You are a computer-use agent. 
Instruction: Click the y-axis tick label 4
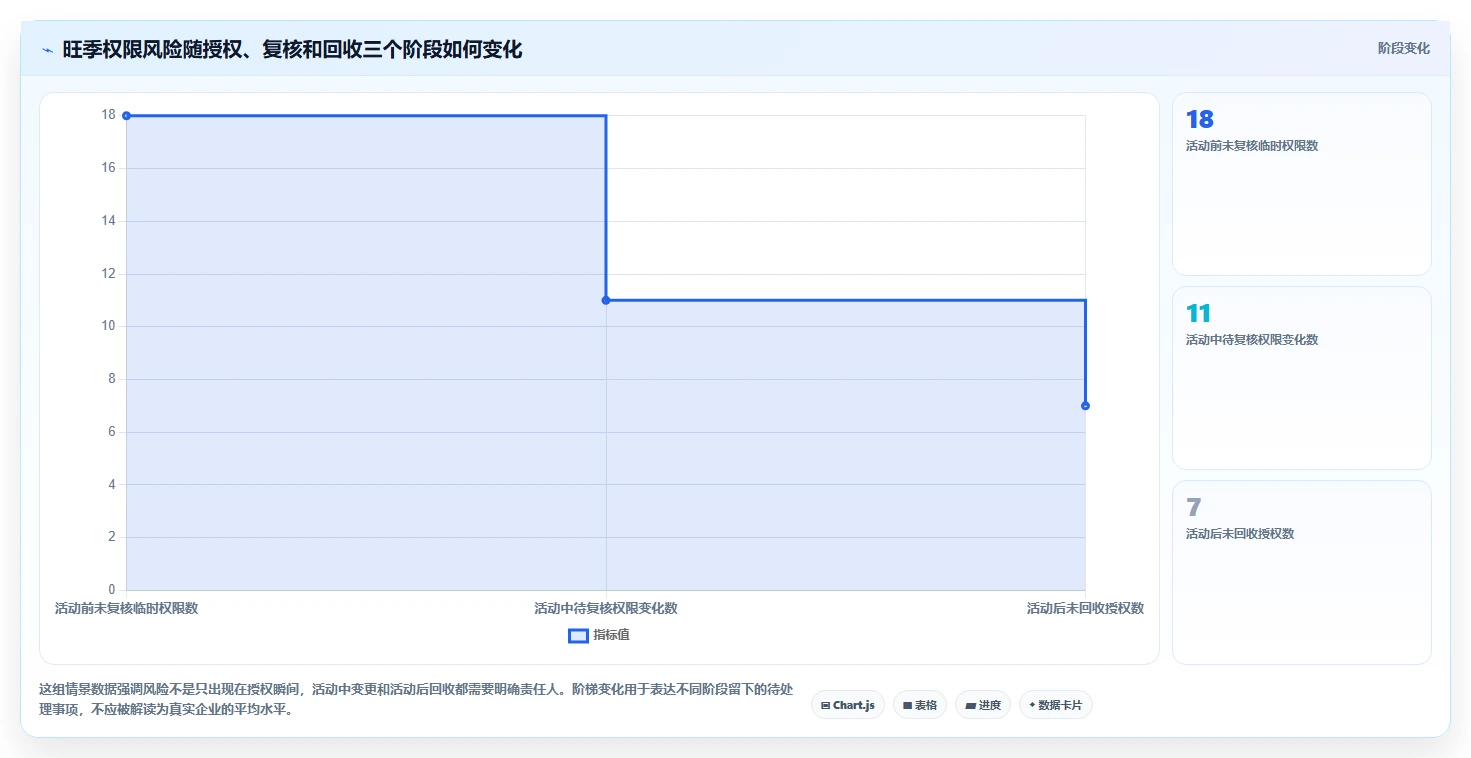[x=112, y=484]
